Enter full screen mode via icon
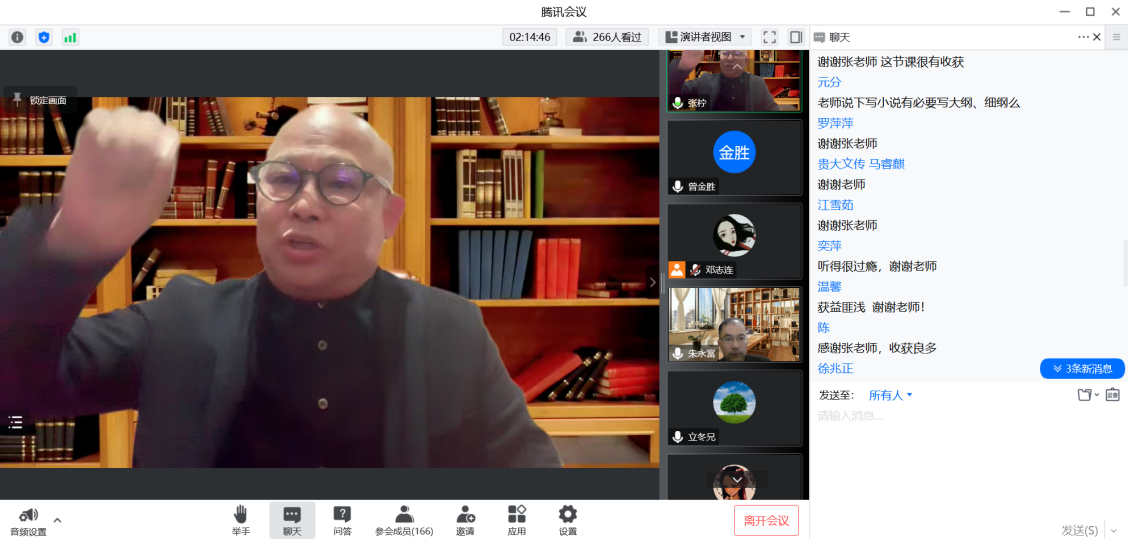This screenshot has height=539, width=1128. [x=769, y=37]
